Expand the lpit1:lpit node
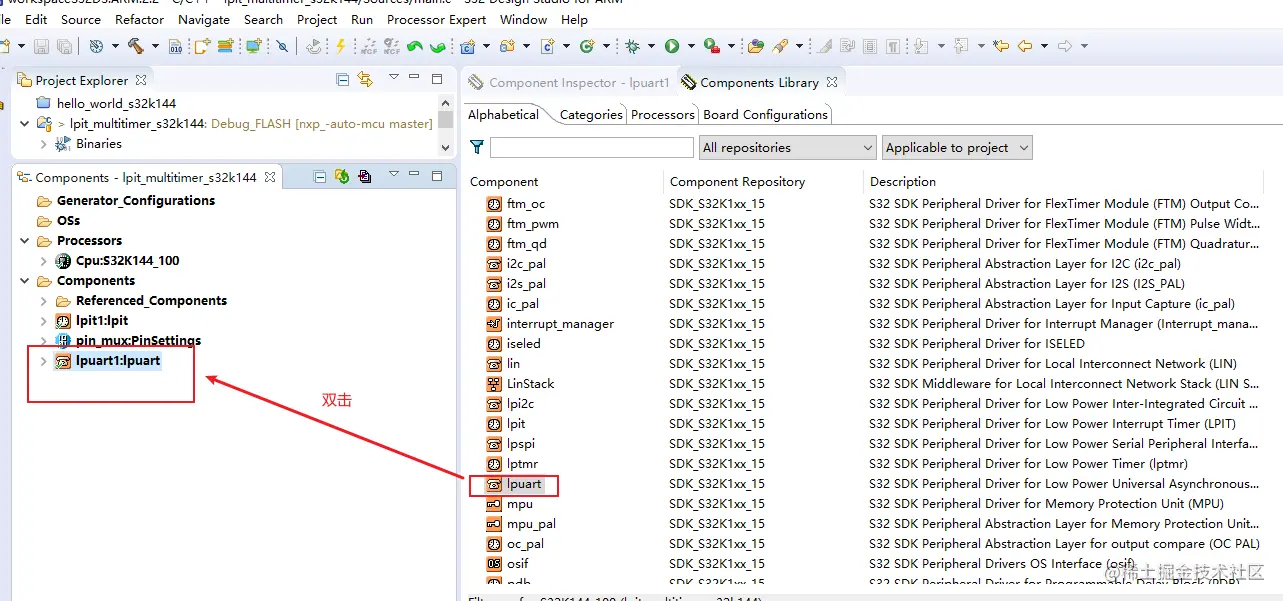1283x601 pixels. 43,321
